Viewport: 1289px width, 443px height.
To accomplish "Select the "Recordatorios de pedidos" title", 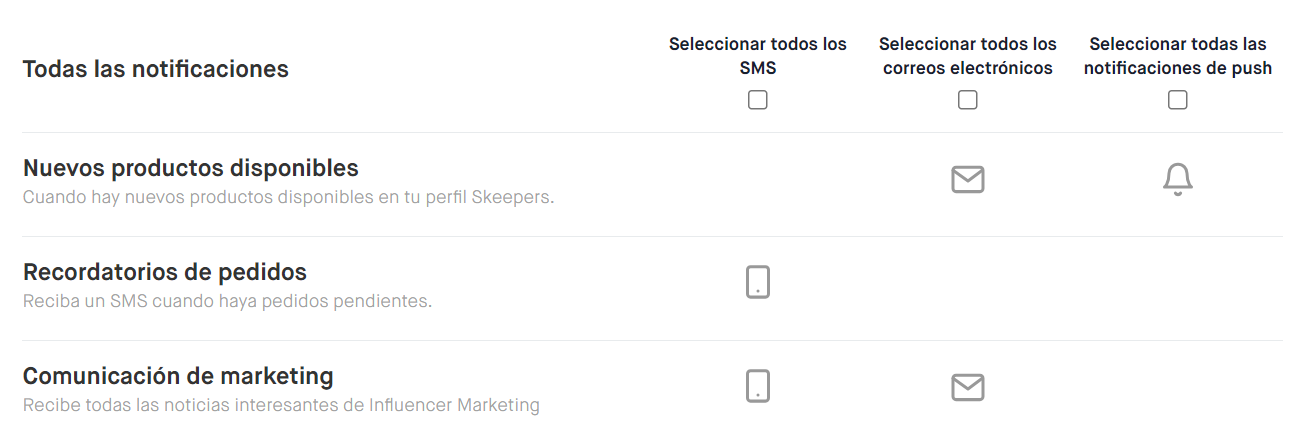I will pos(164,271).
